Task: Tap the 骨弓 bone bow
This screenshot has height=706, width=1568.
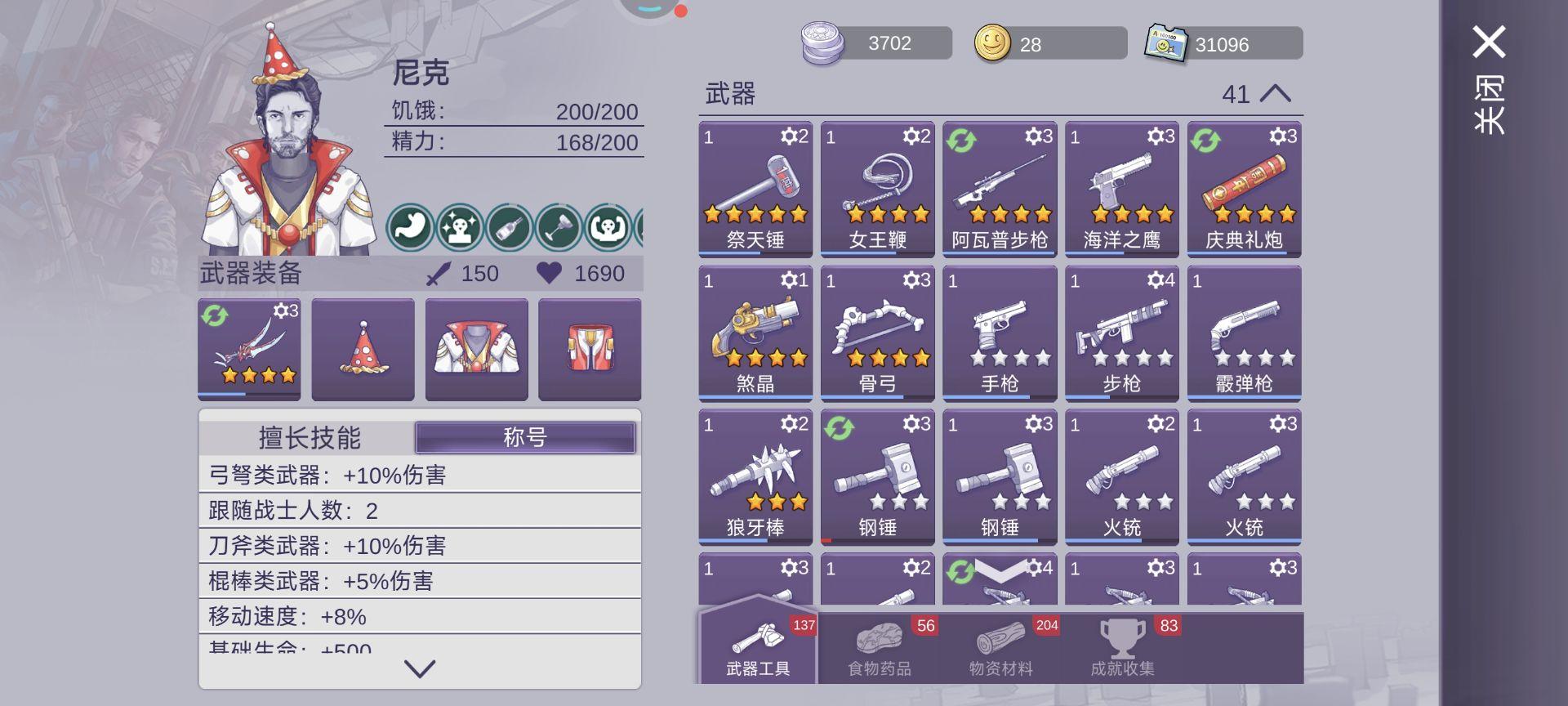Action: tap(877, 333)
